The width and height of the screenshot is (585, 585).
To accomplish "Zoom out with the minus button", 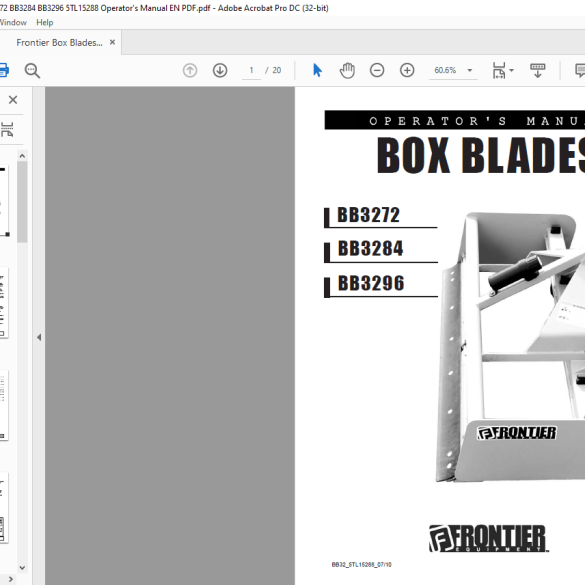I will [x=377, y=70].
